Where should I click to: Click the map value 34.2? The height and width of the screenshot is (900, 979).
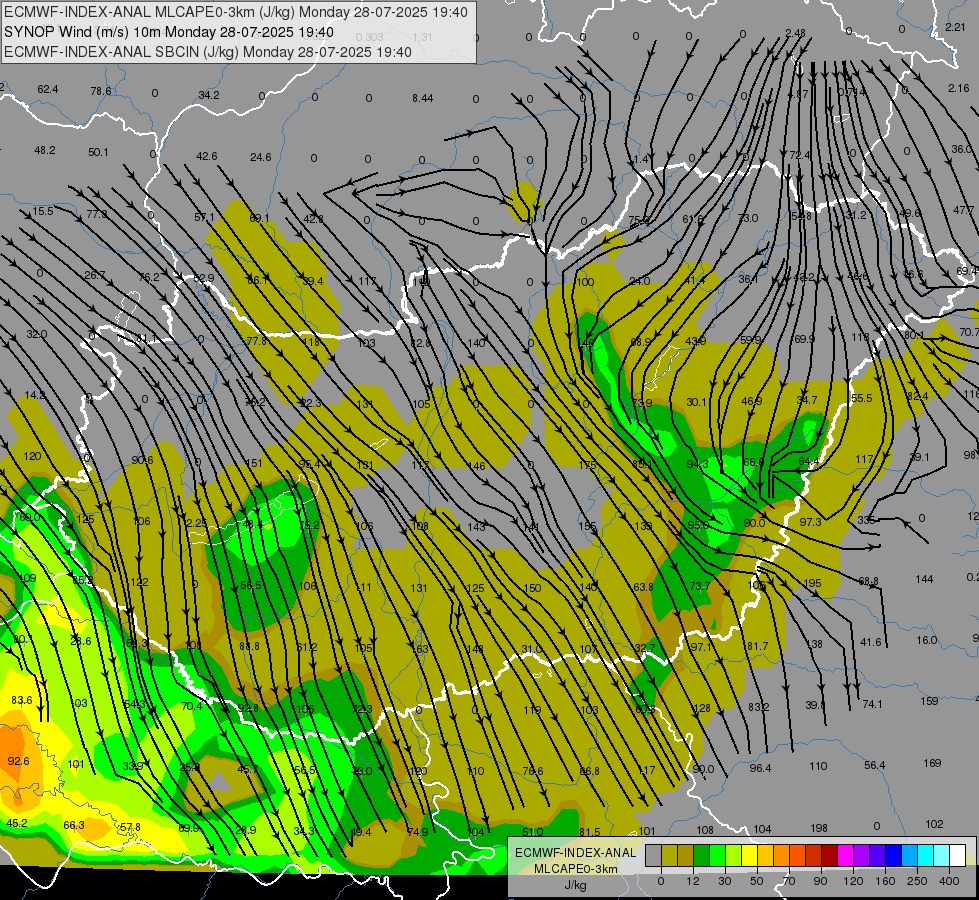click(x=209, y=95)
